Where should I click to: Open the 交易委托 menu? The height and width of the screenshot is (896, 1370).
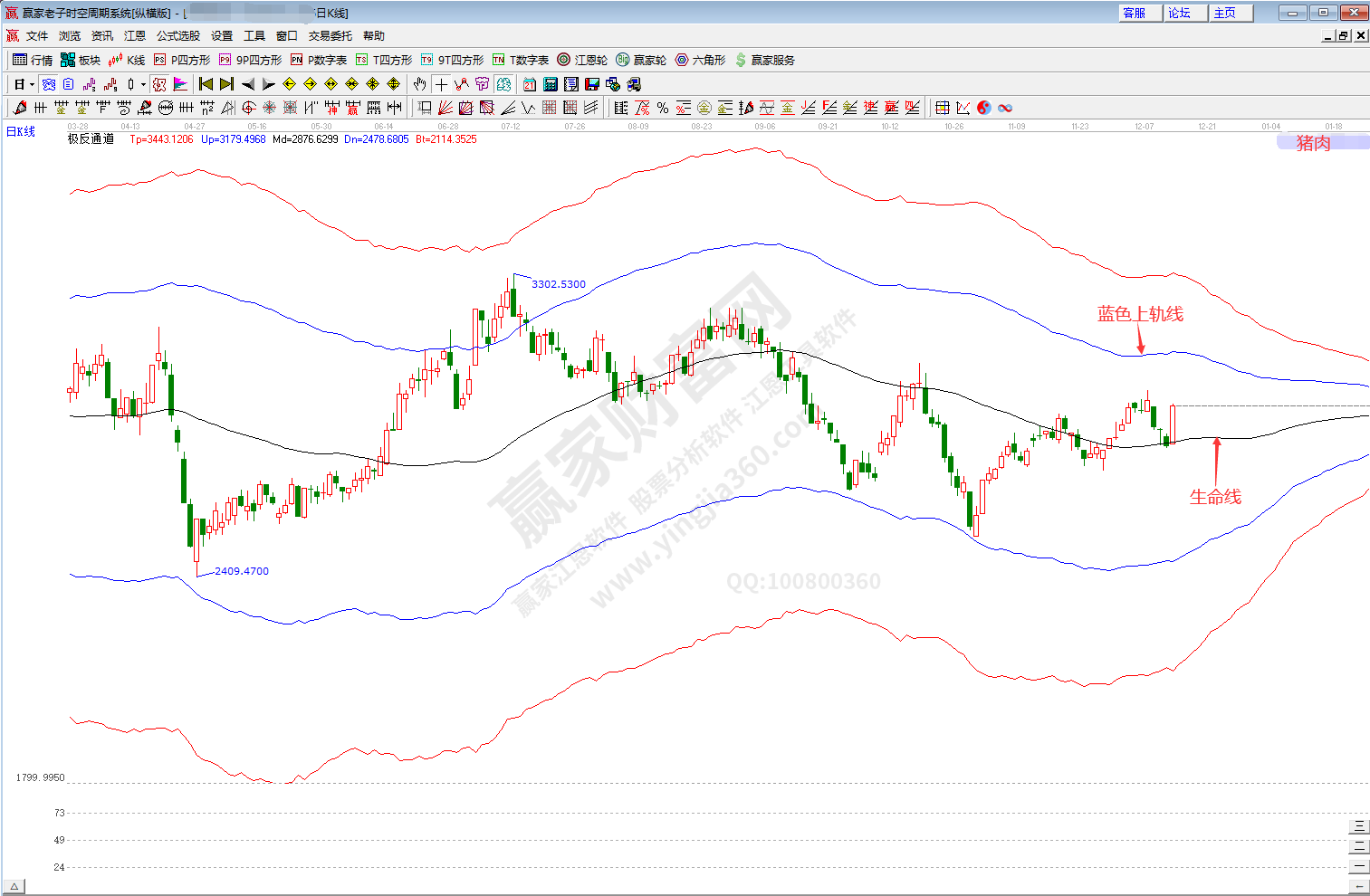tap(330, 36)
